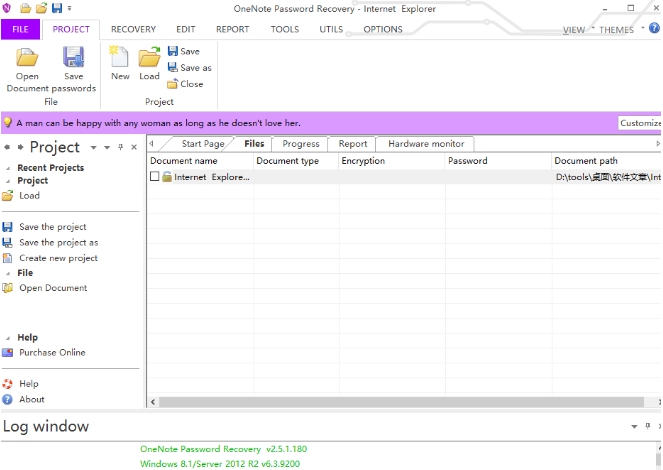Check the Internet Explore... document checkbox

(155, 176)
